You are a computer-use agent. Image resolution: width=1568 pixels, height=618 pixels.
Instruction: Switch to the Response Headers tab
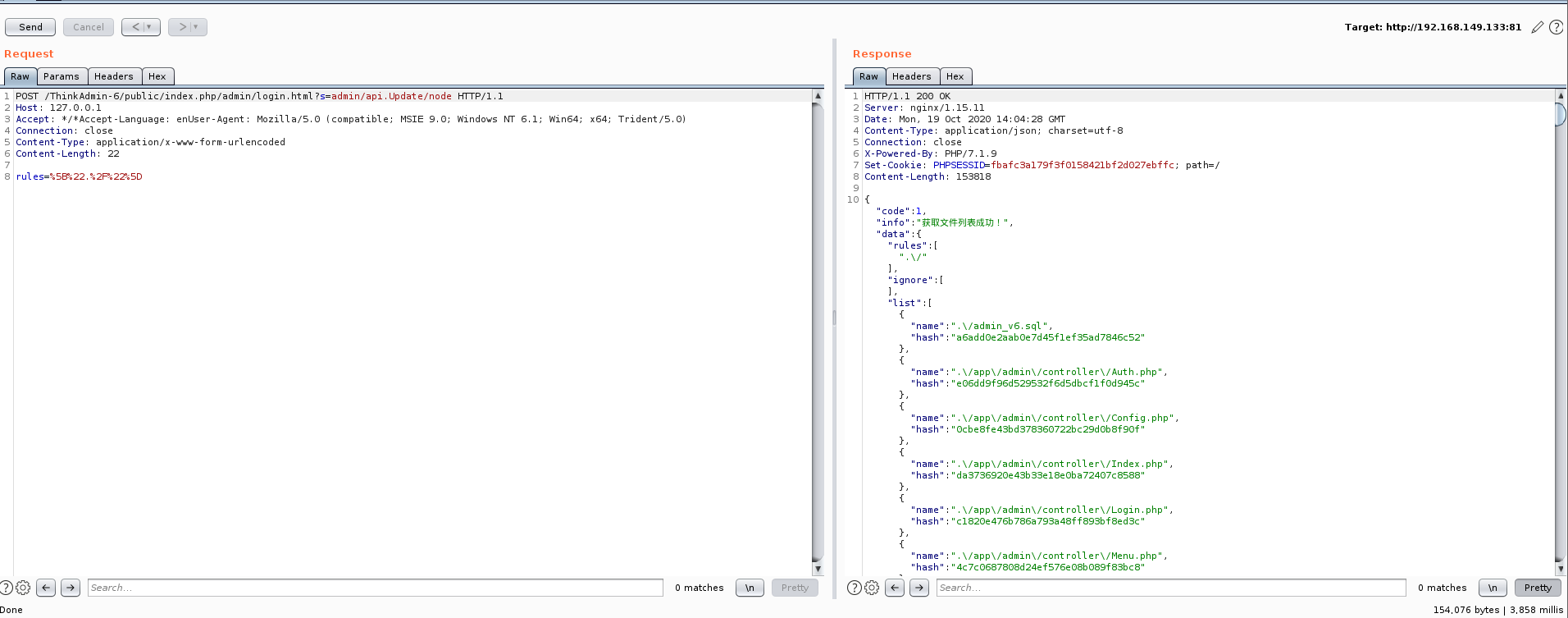tap(912, 76)
